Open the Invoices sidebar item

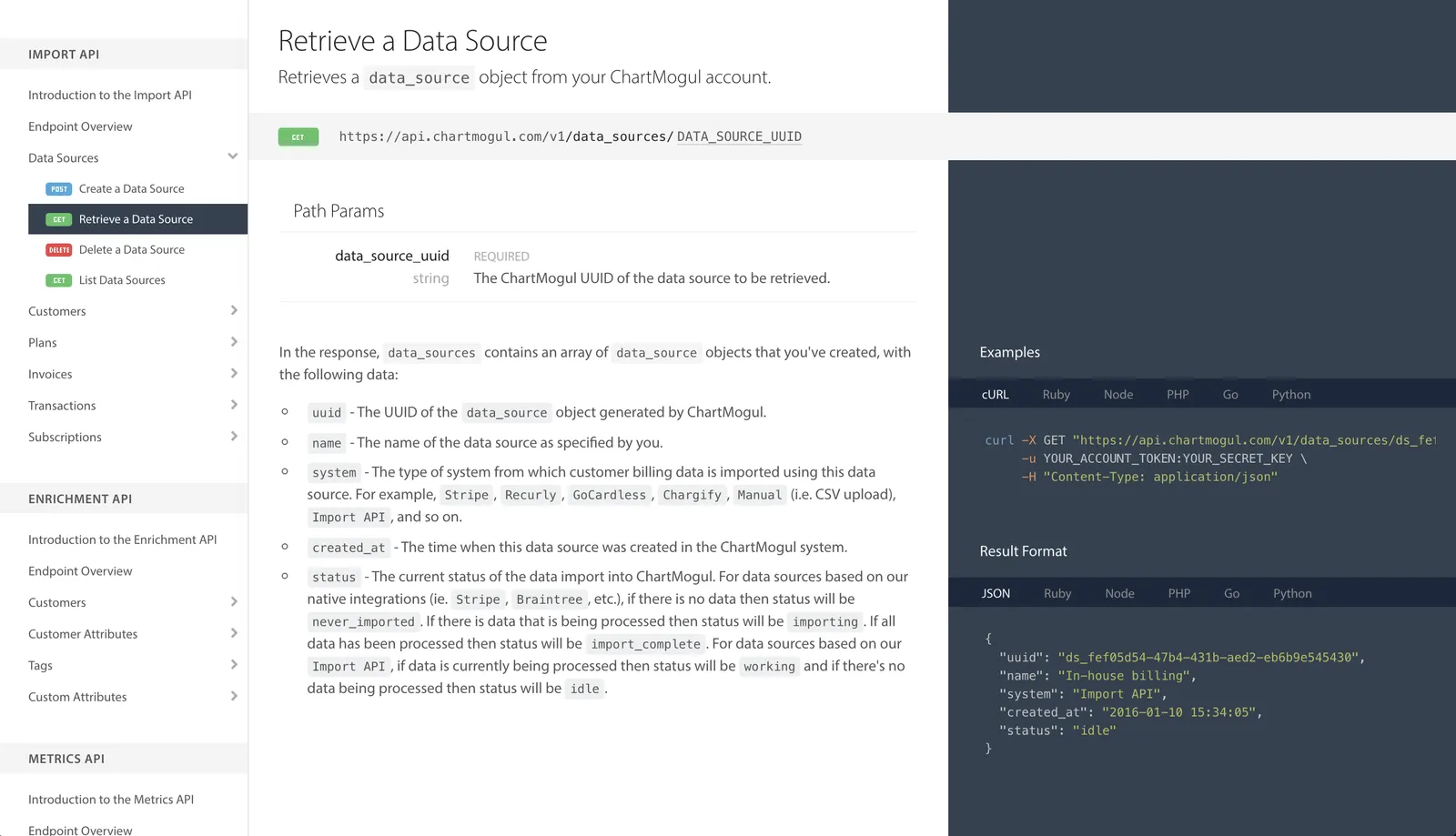click(x=50, y=375)
